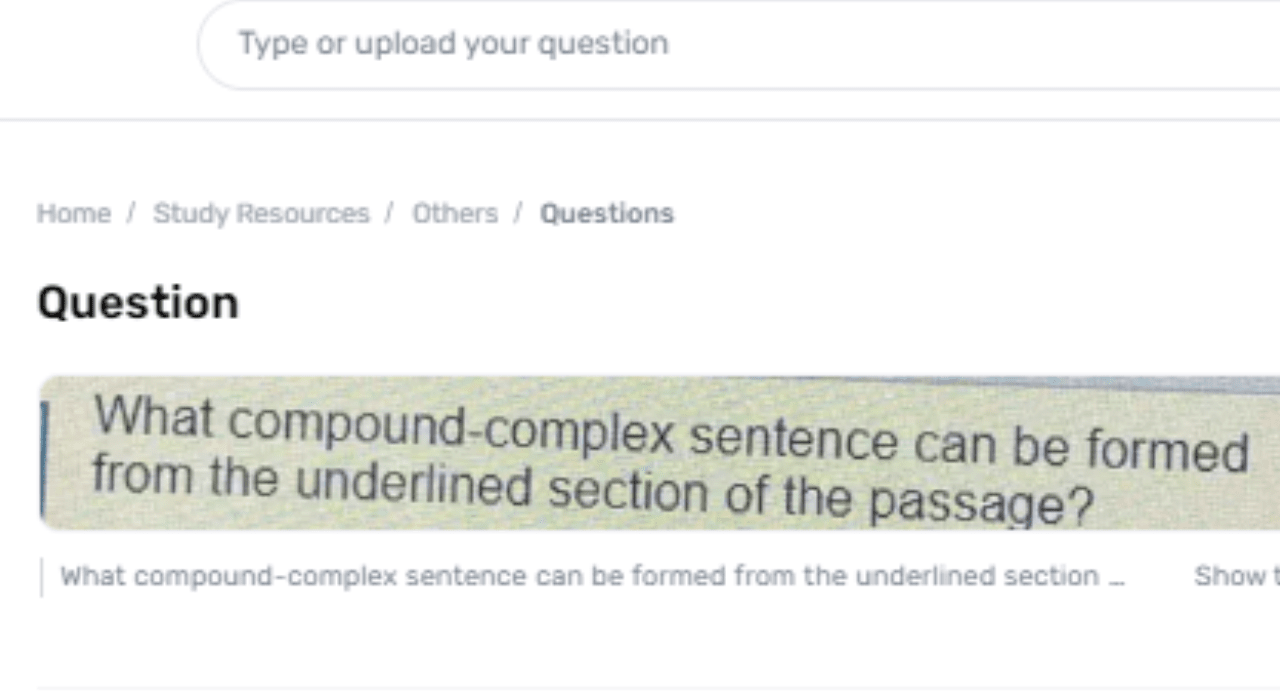Click the 'Question' section heading
The image size is (1280, 700).
pos(137,302)
